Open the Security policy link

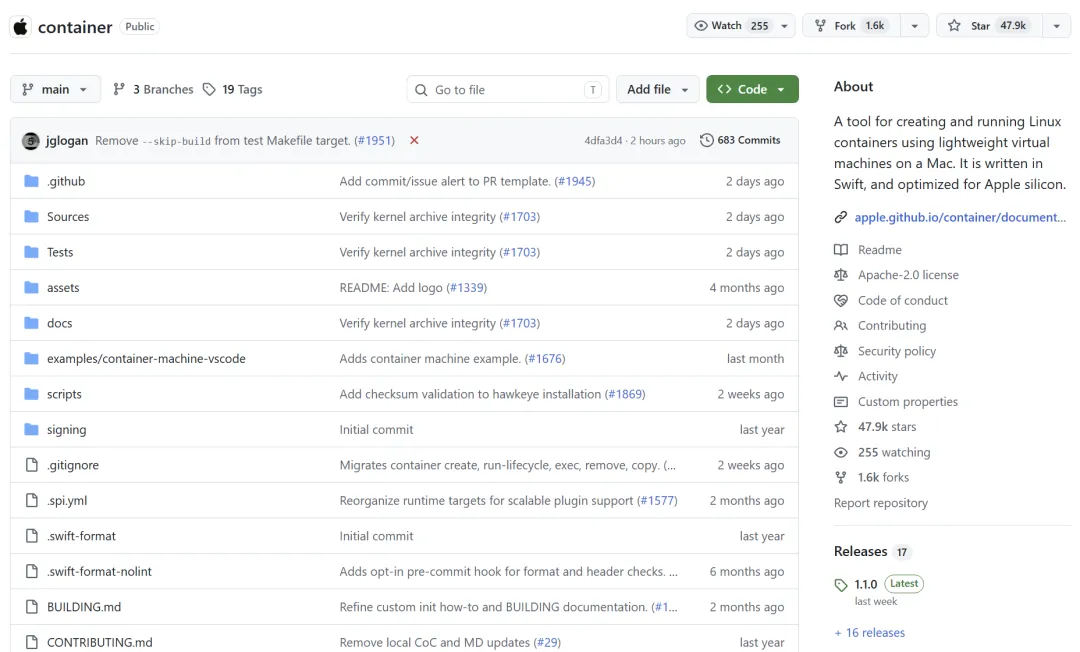coord(897,351)
